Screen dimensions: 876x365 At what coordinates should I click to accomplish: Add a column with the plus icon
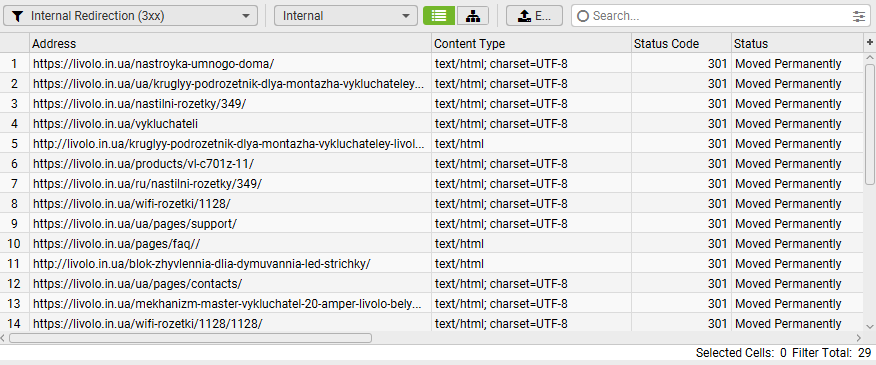click(869, 42)
